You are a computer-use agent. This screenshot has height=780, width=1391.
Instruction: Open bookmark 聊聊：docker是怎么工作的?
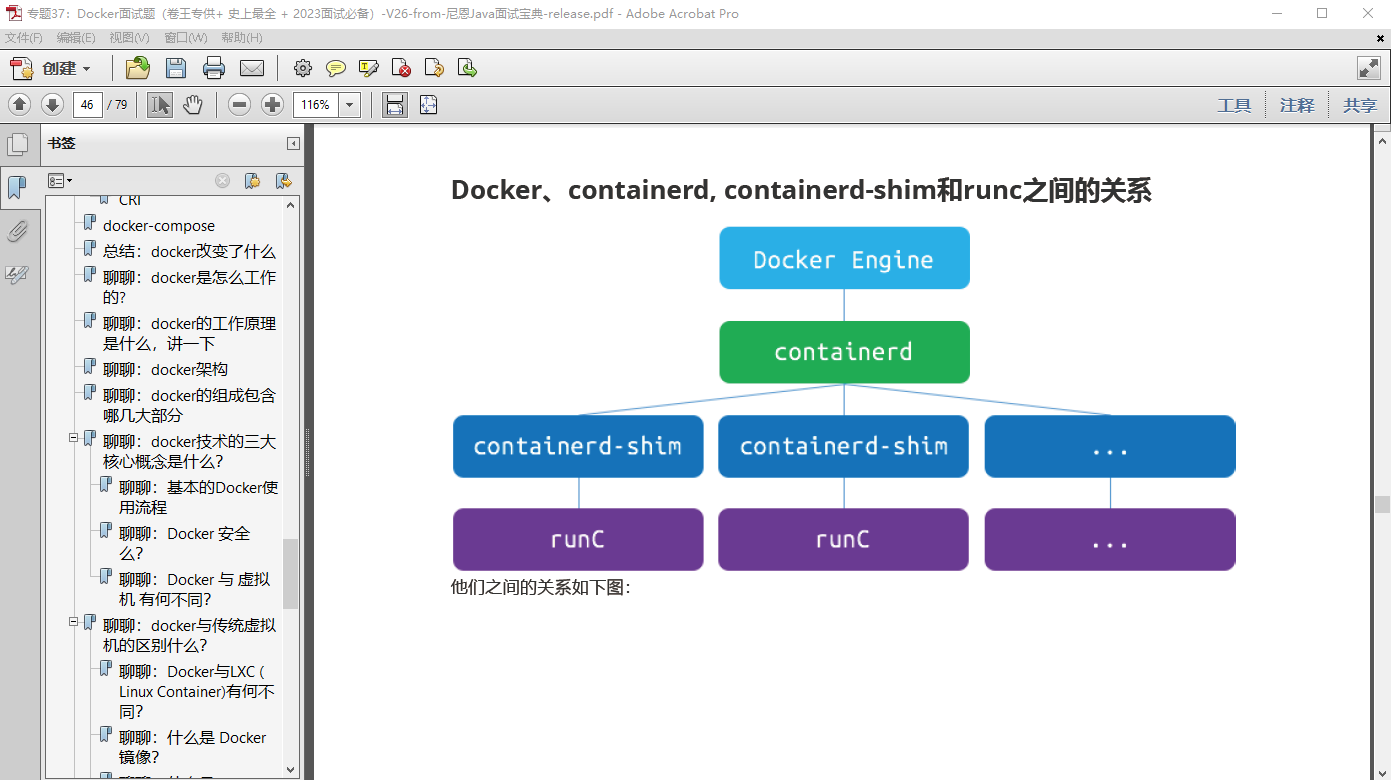[x=189, y=287]
